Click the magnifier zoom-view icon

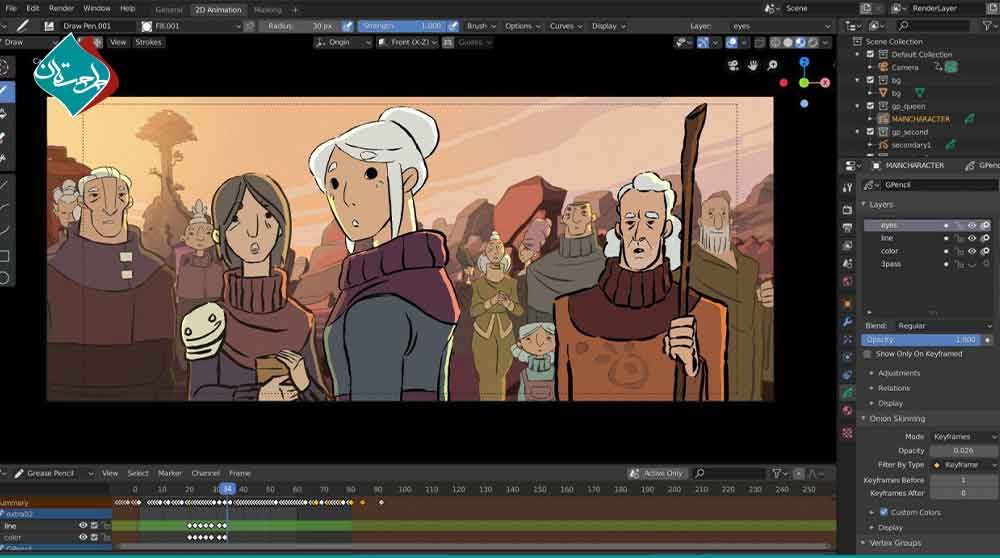point(772,65)
